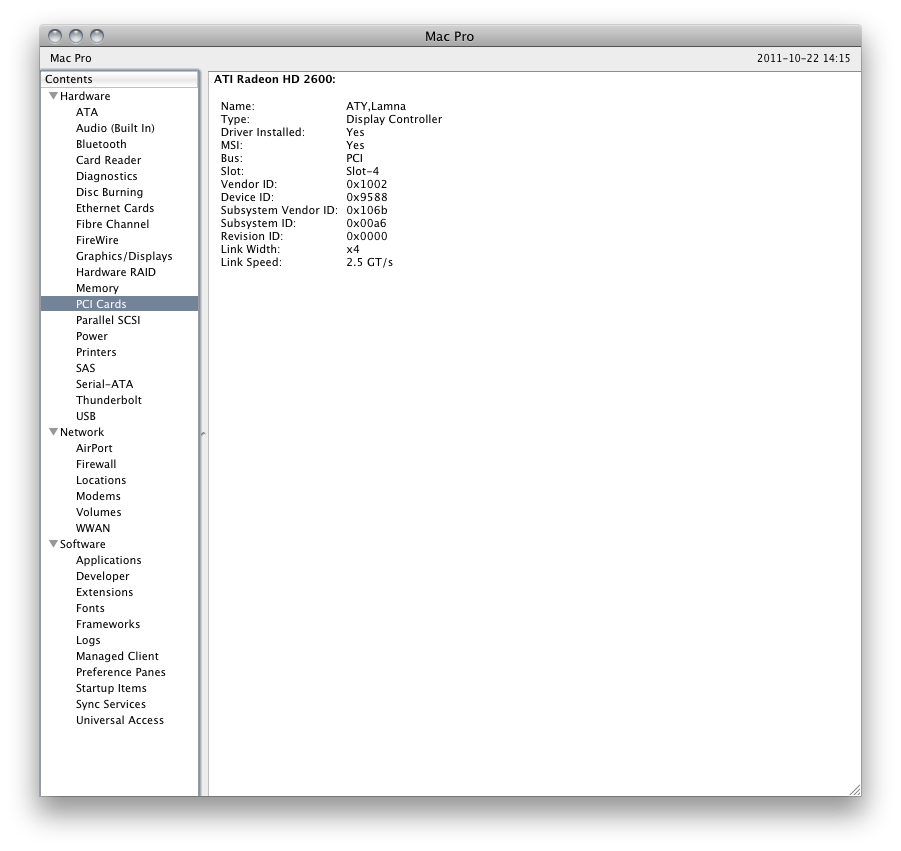Select Power under Hardware

point(91,336)
